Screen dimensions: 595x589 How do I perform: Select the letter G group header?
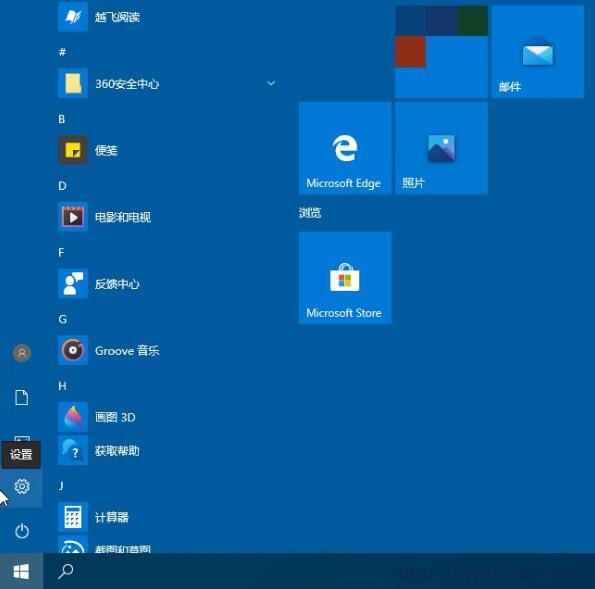(x=63, y=319)
